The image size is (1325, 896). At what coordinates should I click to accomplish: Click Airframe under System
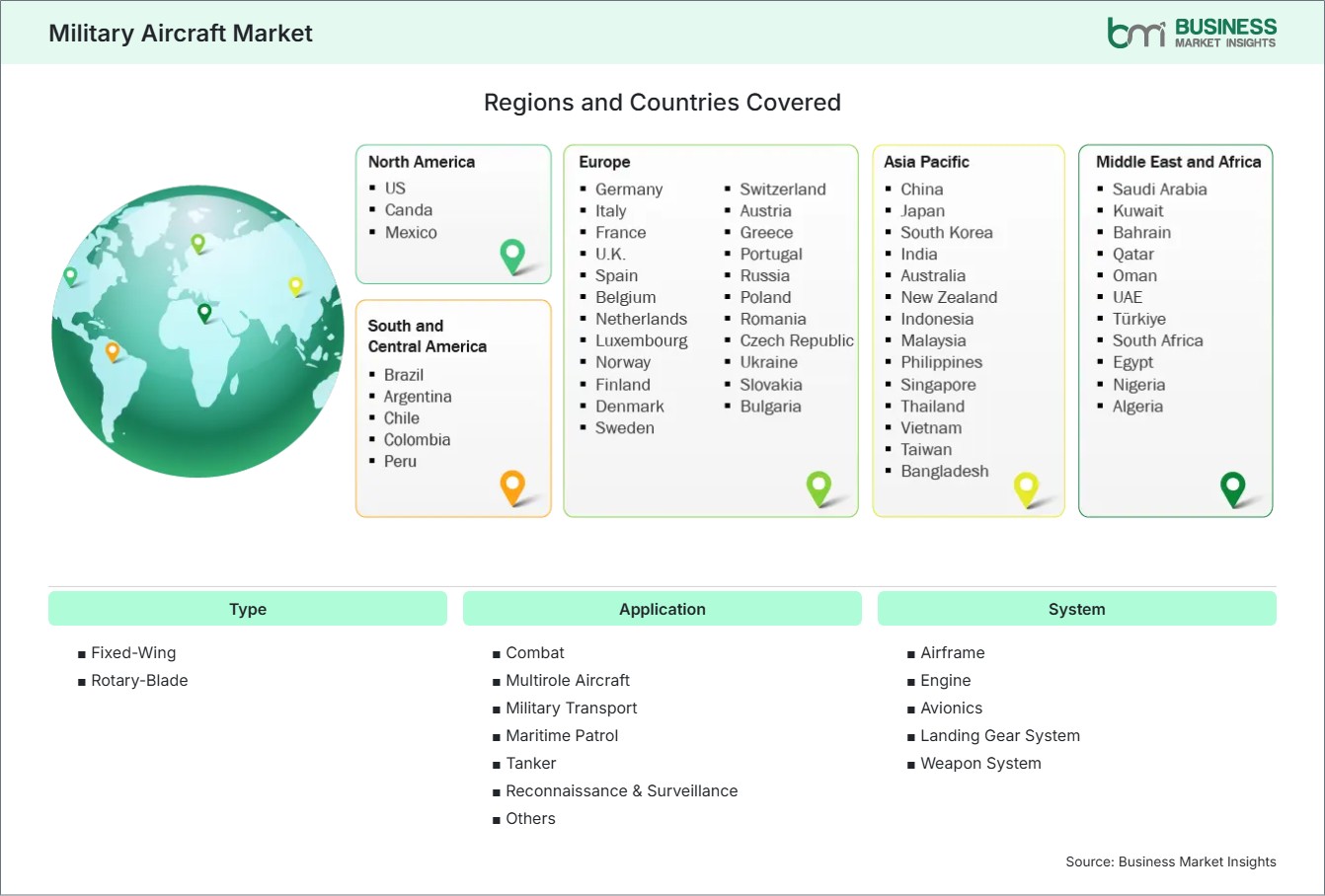tap(953, 653)
